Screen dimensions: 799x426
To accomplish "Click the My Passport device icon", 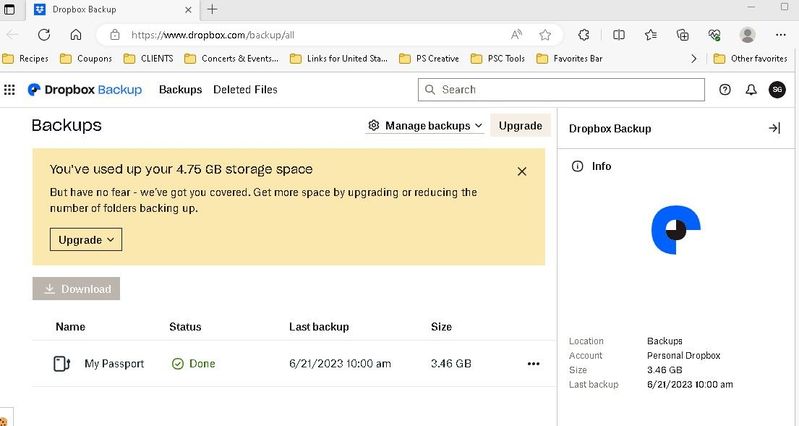I will [62, 364].
